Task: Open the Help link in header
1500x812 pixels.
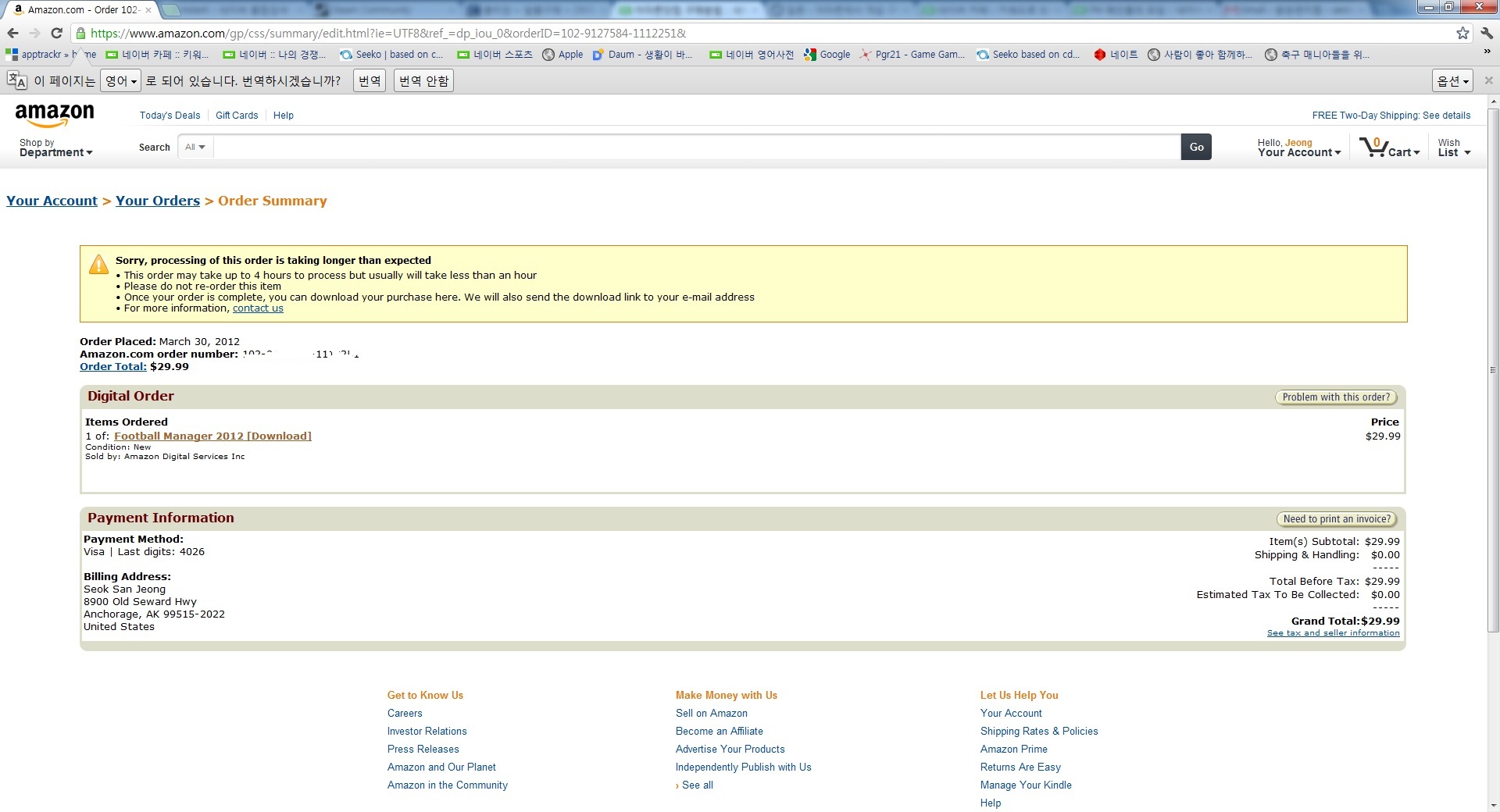Action: (x=284, y=116)
